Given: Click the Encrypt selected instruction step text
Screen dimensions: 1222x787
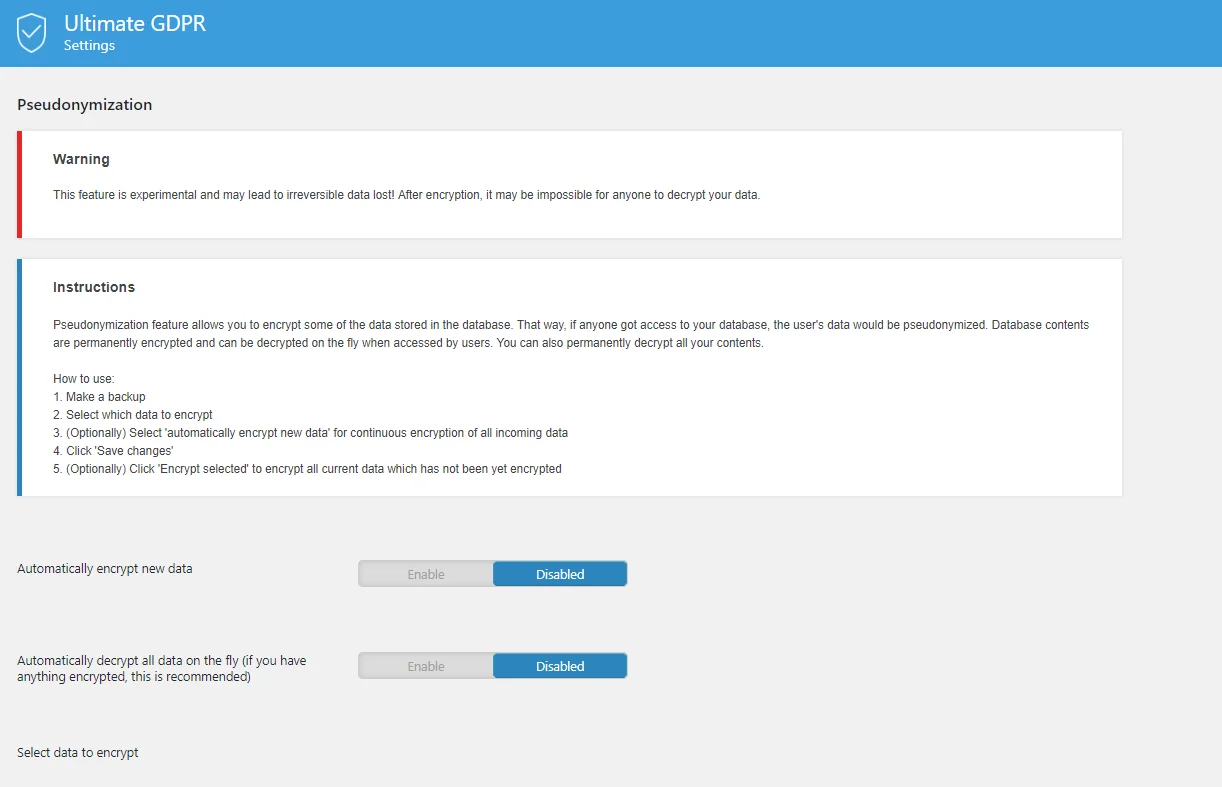Looking at the screenshot, I should click(x=308, y=468).
